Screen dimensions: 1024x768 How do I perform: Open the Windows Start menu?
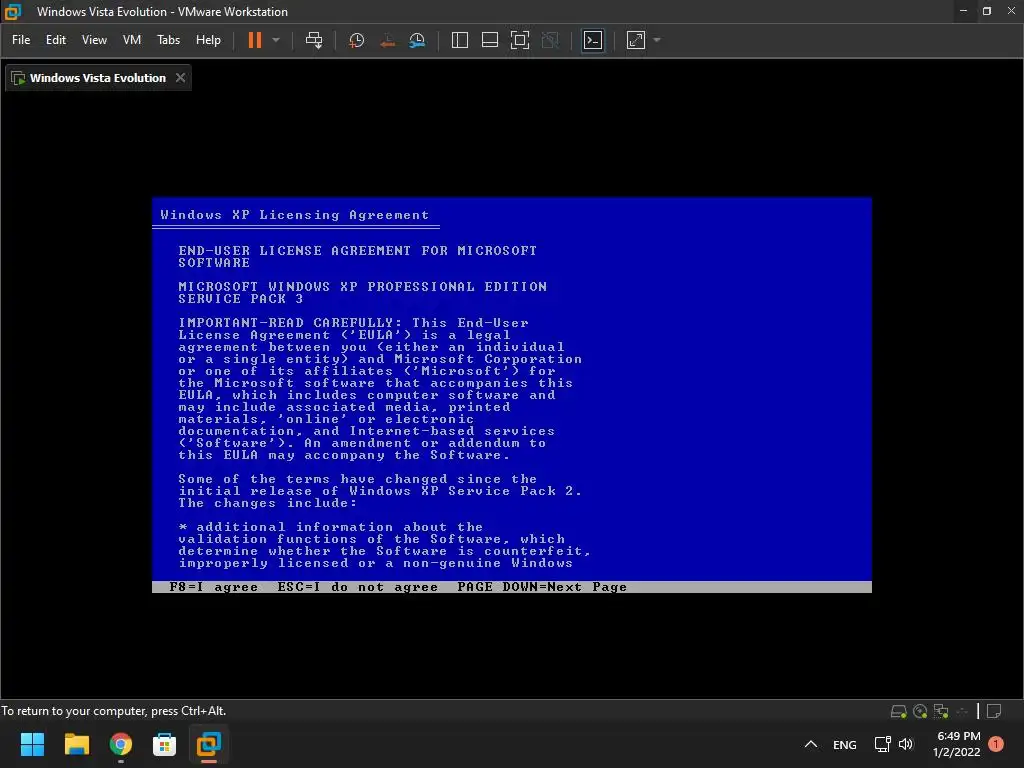click(x=32, y=744)
